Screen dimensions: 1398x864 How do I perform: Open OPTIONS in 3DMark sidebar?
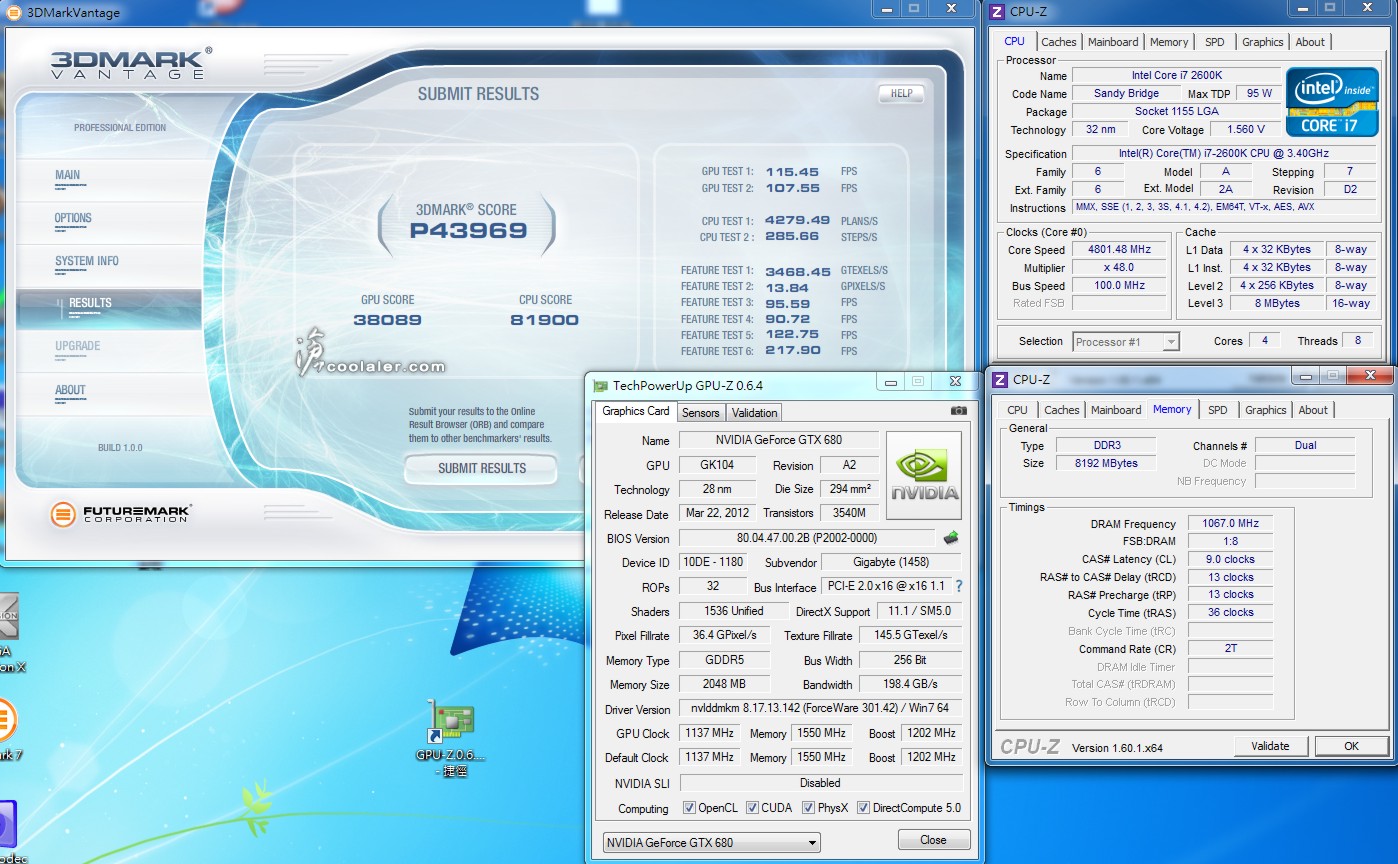(73, 219)
